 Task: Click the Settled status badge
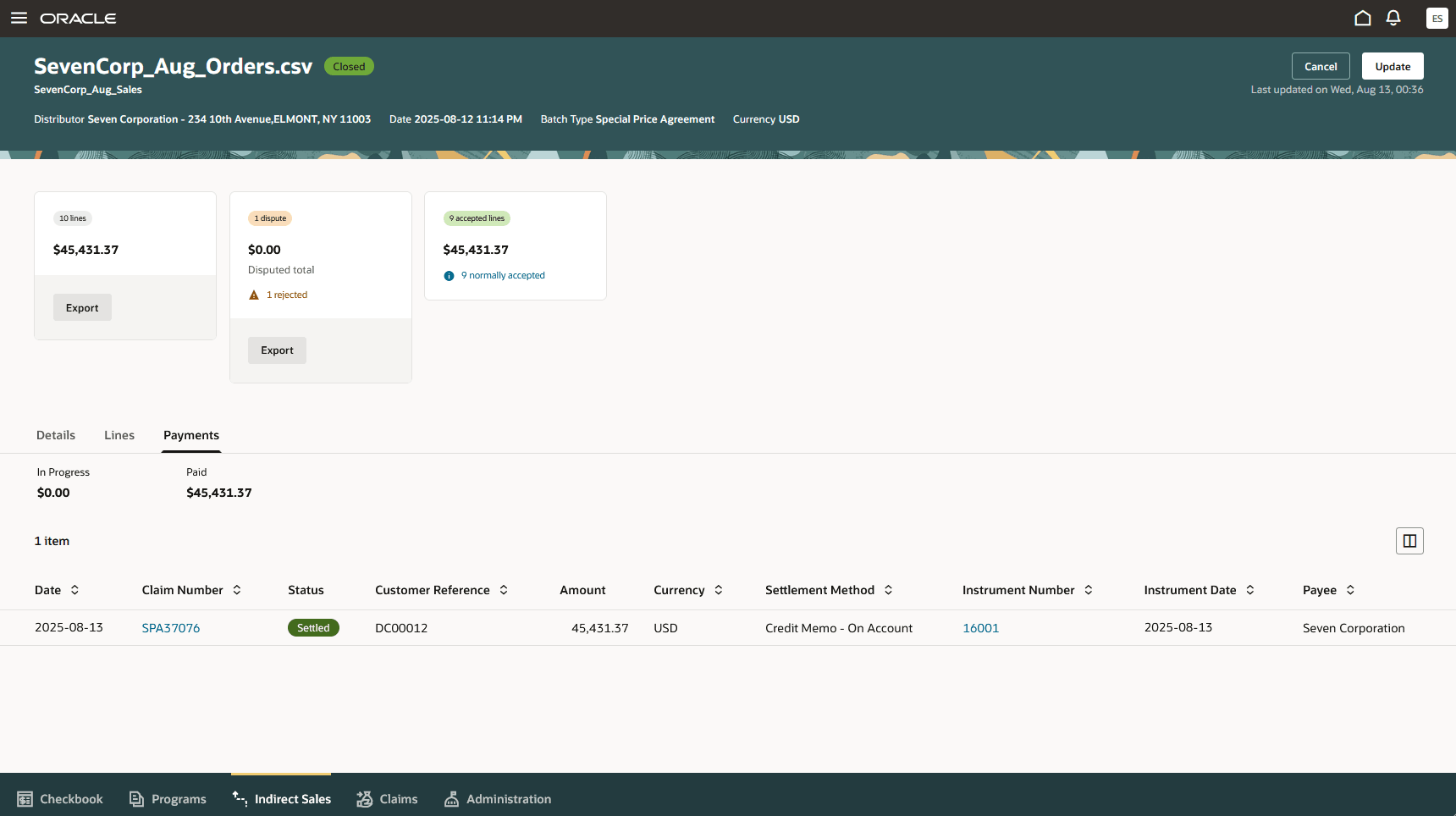coord(313,628)
